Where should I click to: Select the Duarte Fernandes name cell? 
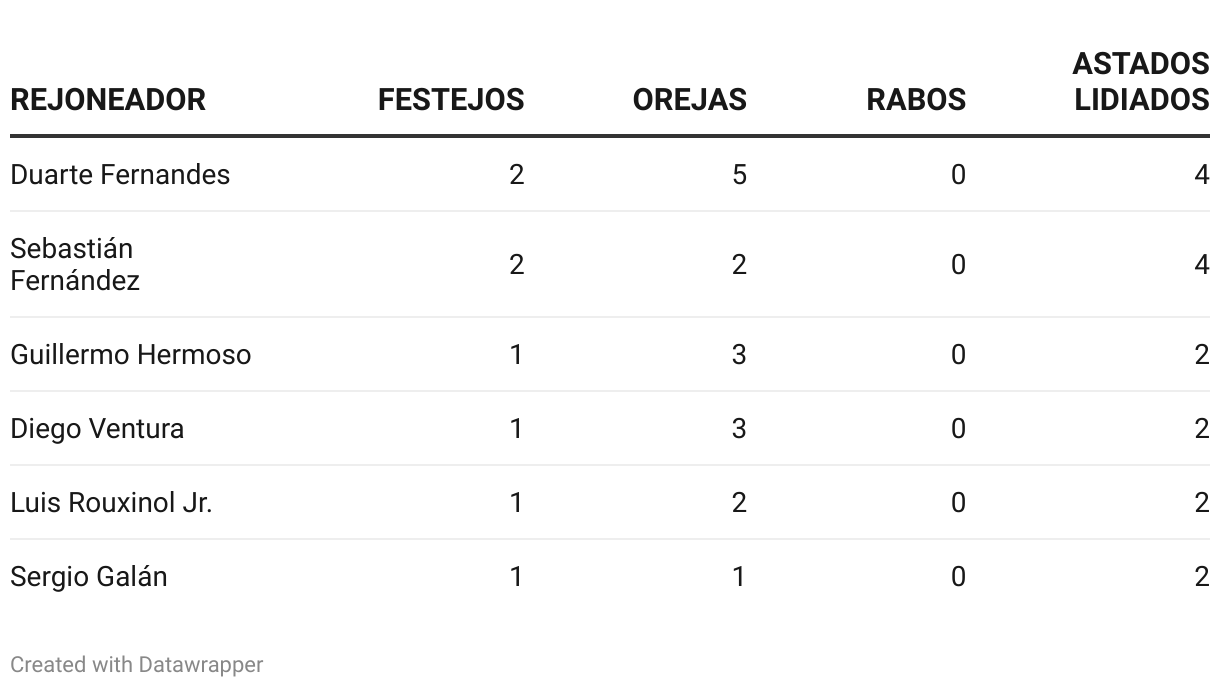point(120,175)
